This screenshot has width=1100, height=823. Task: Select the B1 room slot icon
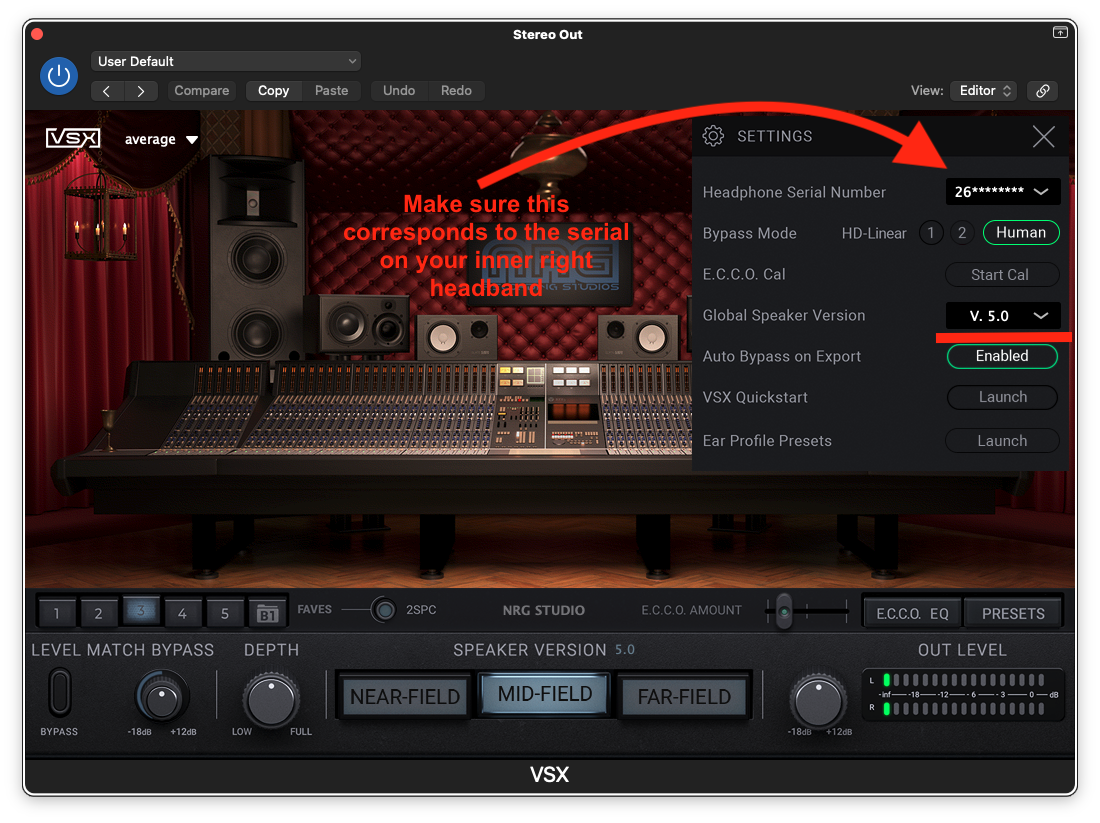coord(266,613)
